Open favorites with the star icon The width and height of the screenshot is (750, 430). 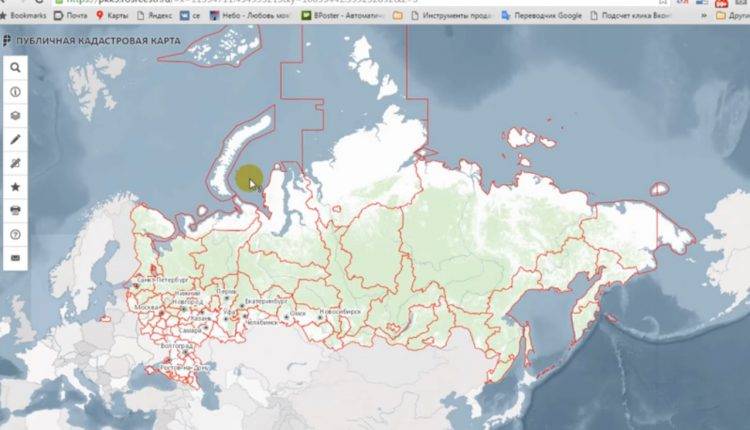pyautogui.click(x=16, y=187)
